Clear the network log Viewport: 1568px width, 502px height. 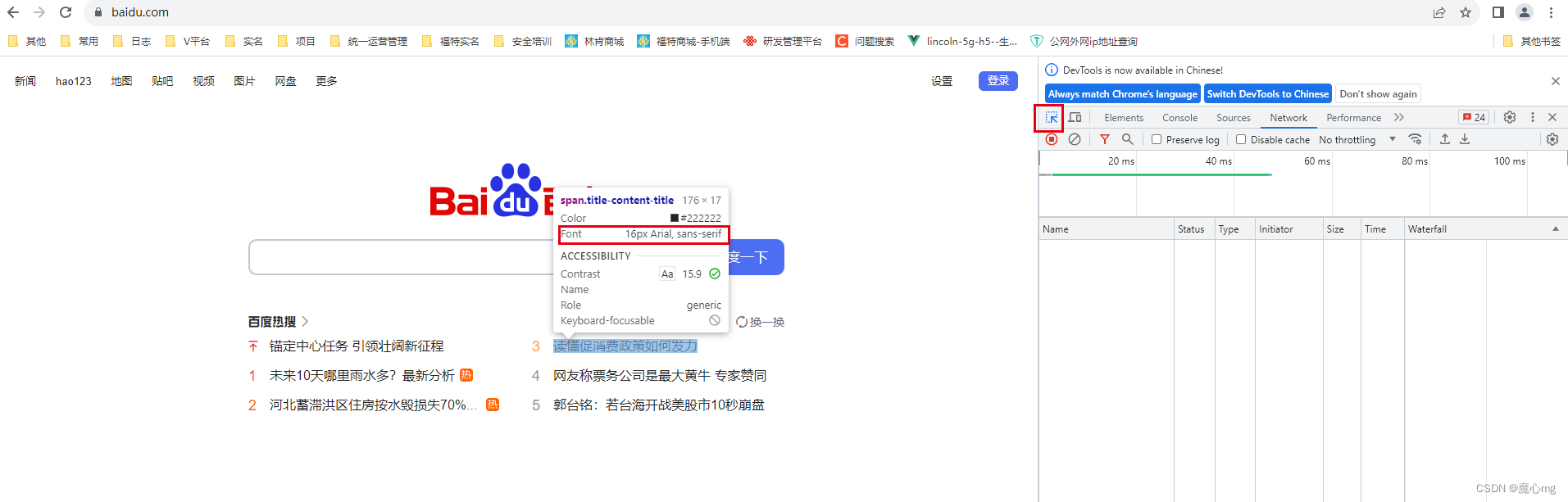coord(1074,139)
